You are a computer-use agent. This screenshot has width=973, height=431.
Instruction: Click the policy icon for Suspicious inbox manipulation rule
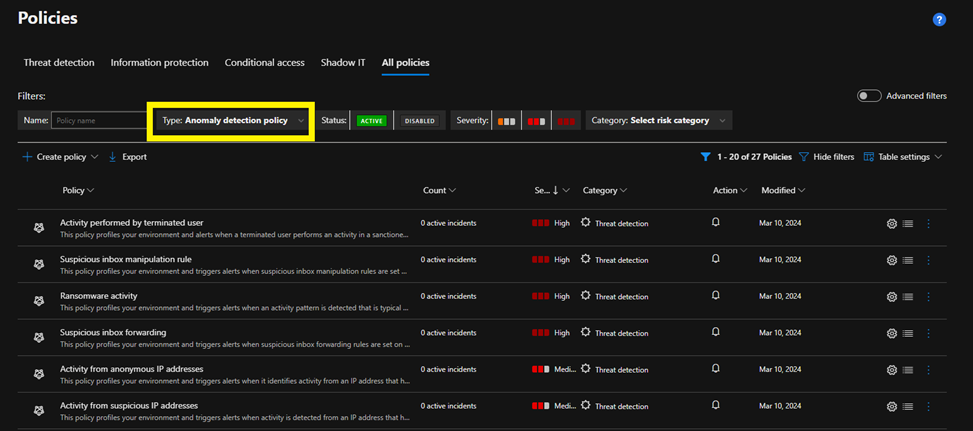point(38,265)
